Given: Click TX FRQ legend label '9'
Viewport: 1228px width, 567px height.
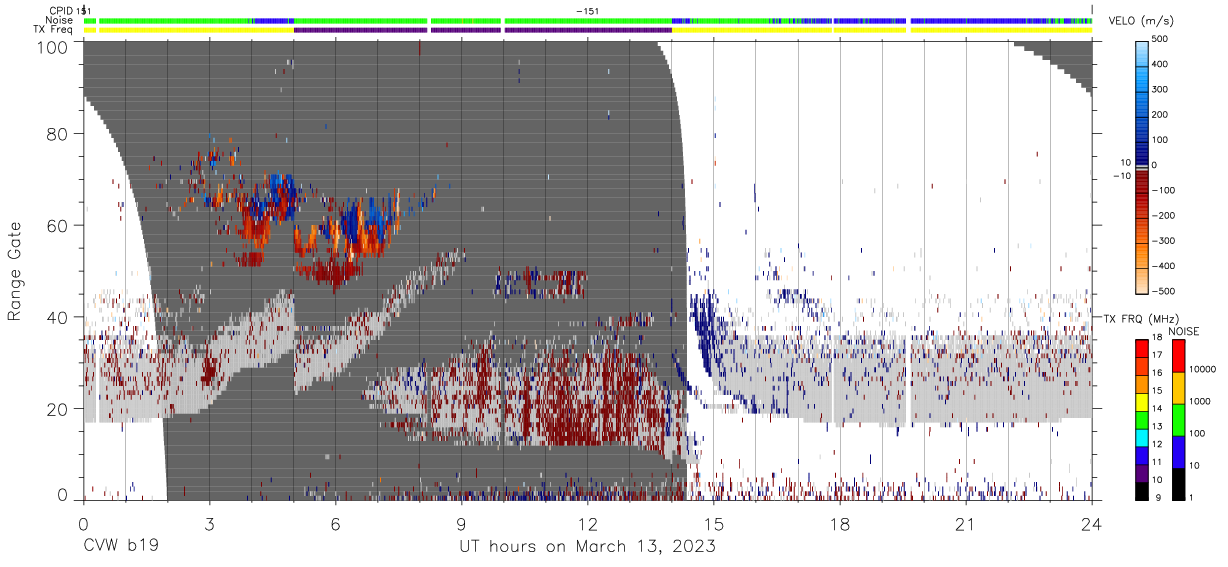Looking at the screenshot, I should click(1159, 498).
